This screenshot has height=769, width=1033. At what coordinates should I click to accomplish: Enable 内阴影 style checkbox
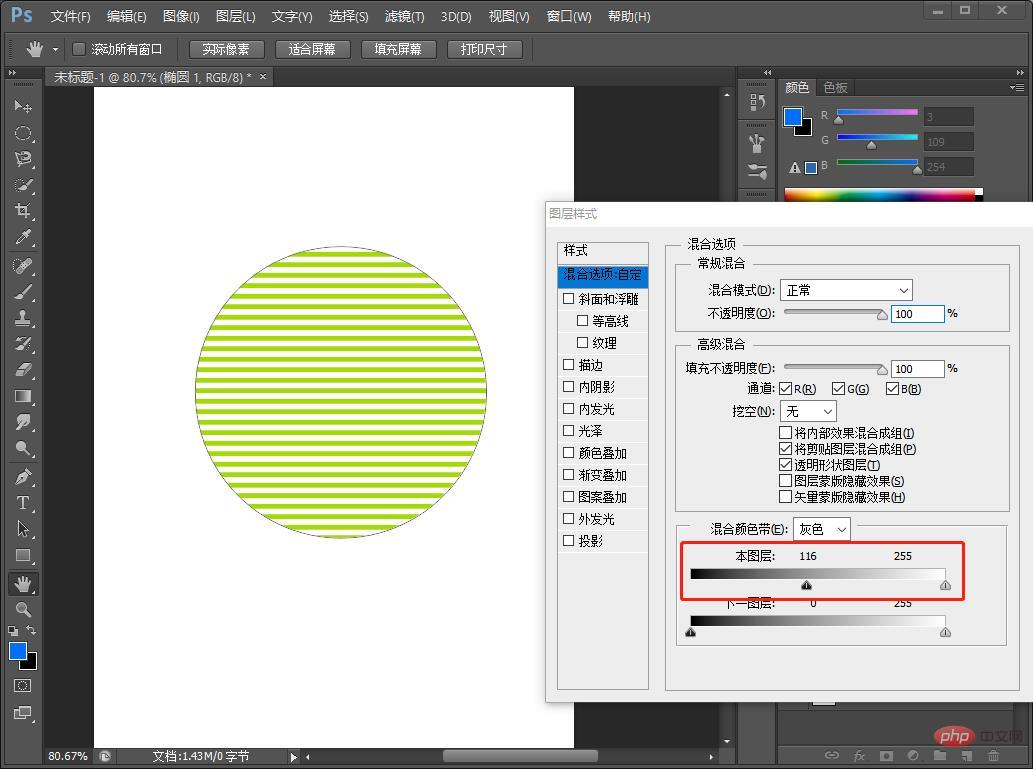(569, 386)
